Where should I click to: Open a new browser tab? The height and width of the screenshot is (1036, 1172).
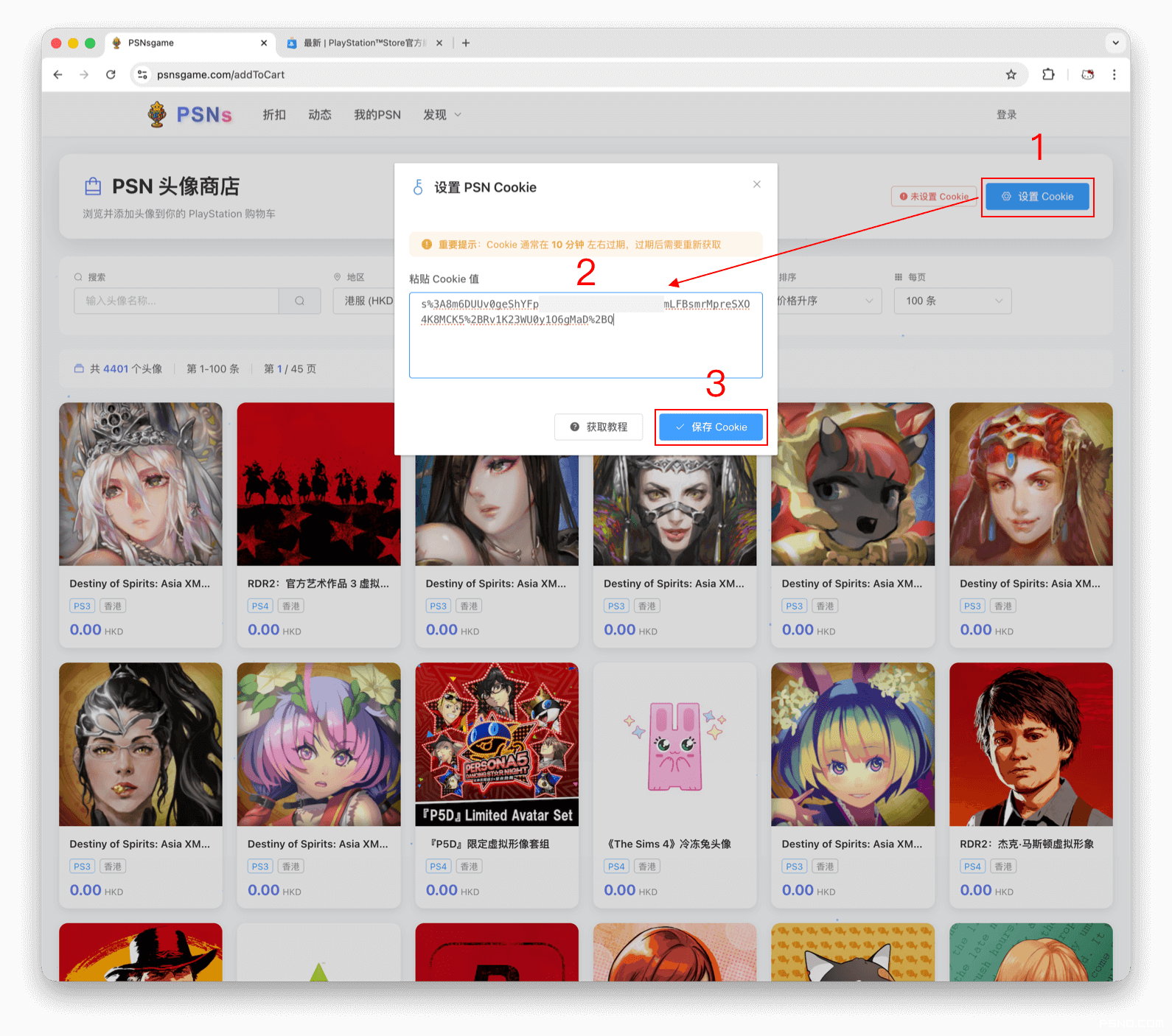466,43
